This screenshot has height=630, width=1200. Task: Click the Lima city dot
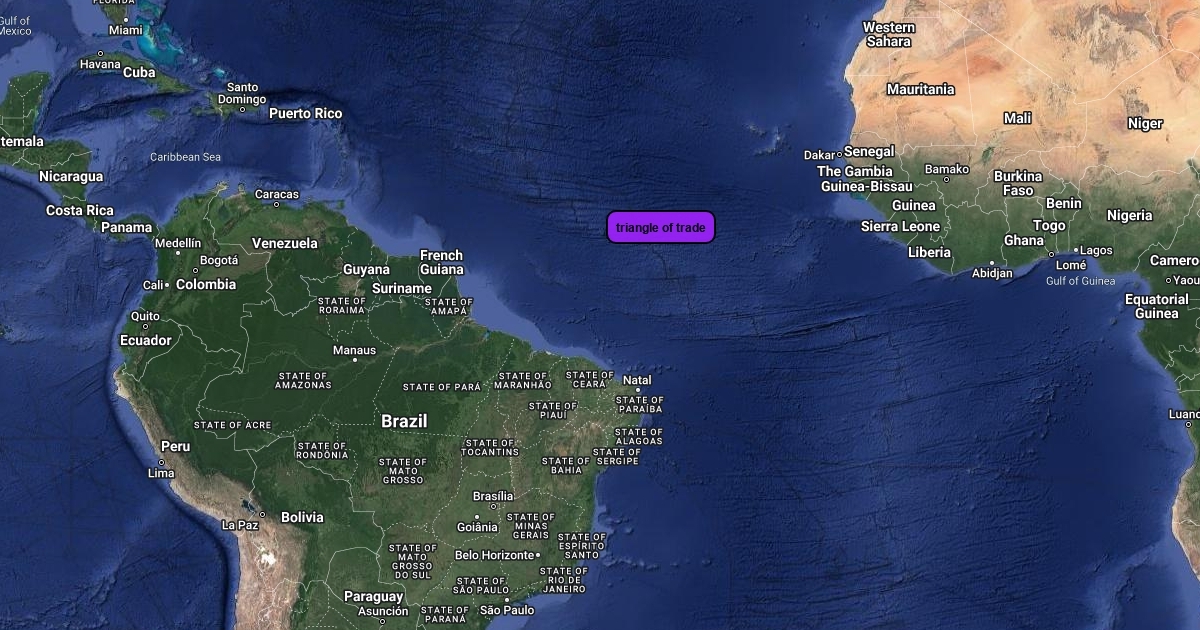(161, 463)
